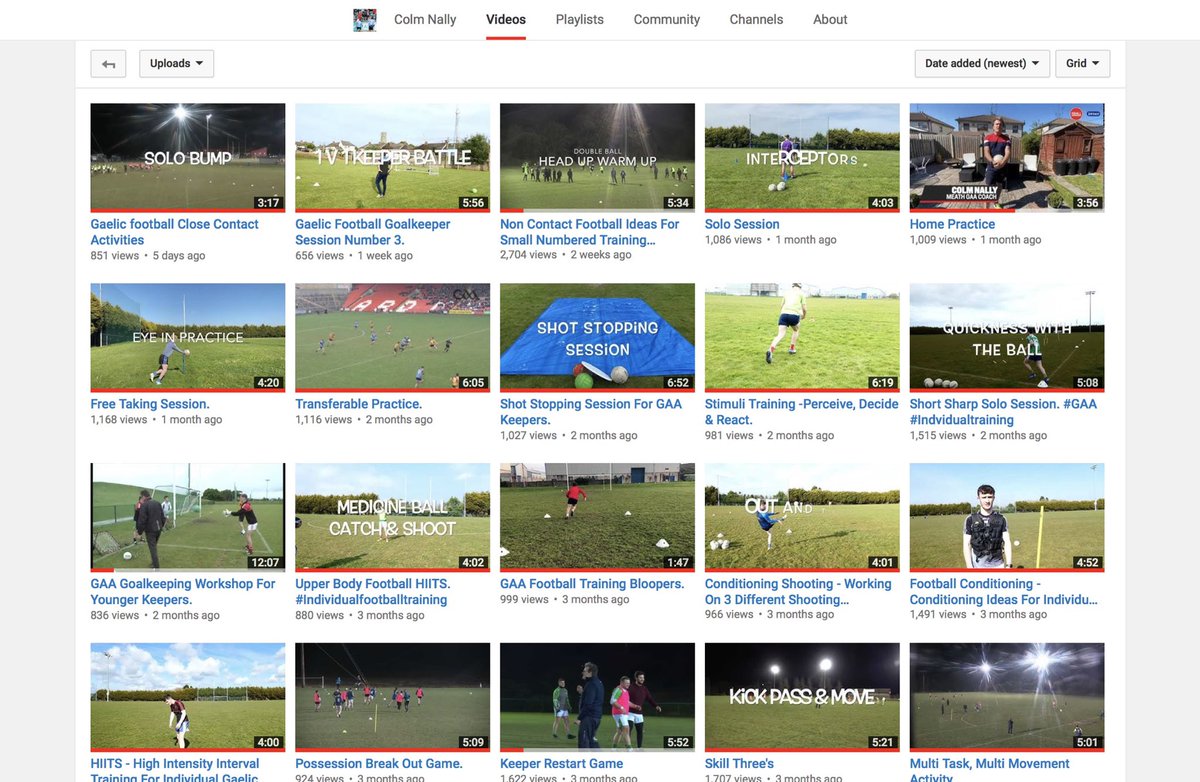Play the OUT AND thumbnail video
The width and height of the screenshot is (1200, 782).
[x=802, y=518]
